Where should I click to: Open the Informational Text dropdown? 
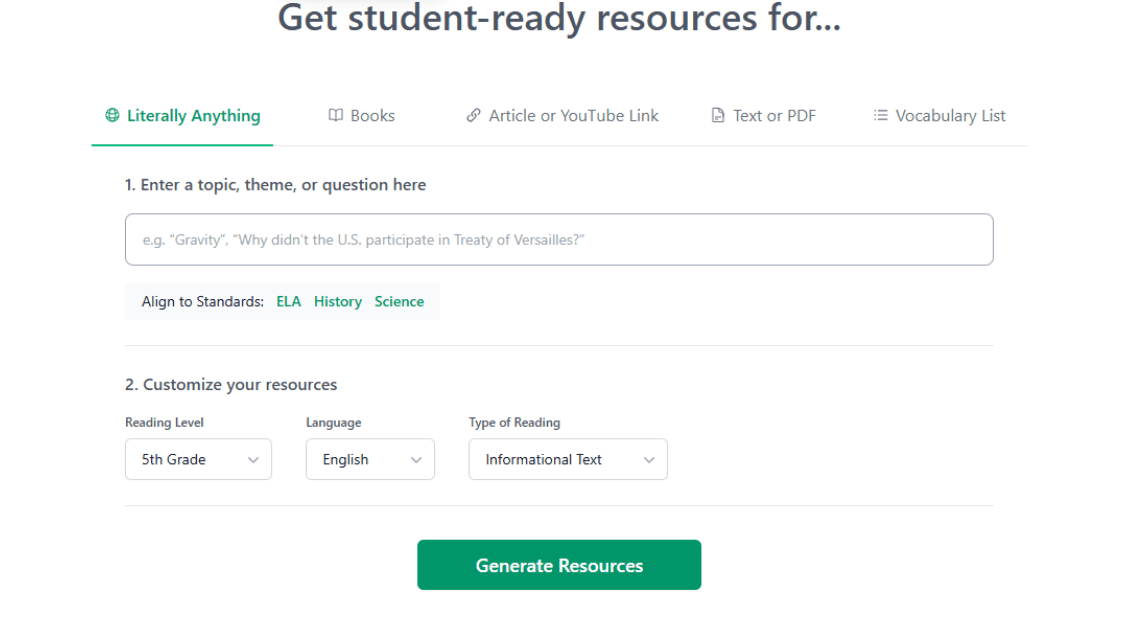coord(567,460)
